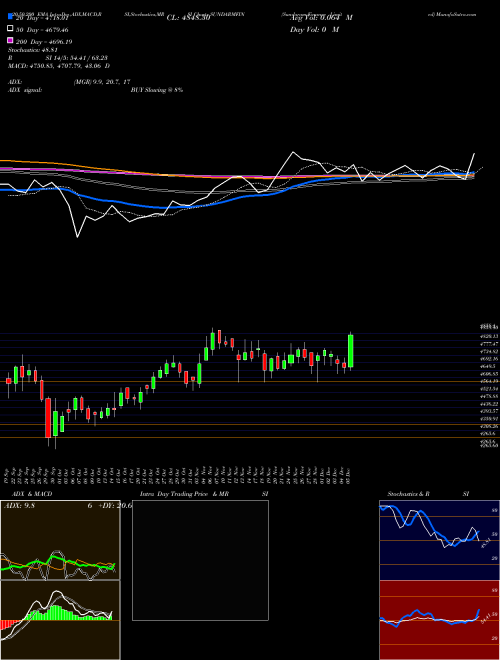The image size is (500, 660).
Task: Click the MACD histogram chart panel
Action: point(60,620)
